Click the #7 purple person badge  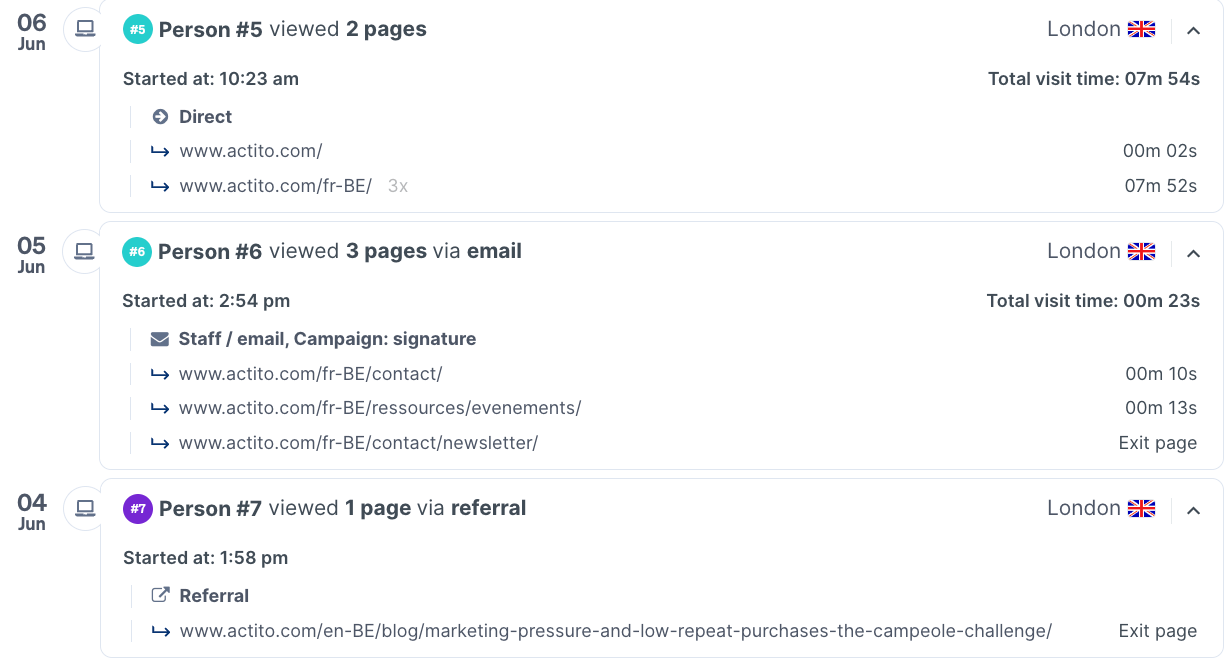click(136, 508)
